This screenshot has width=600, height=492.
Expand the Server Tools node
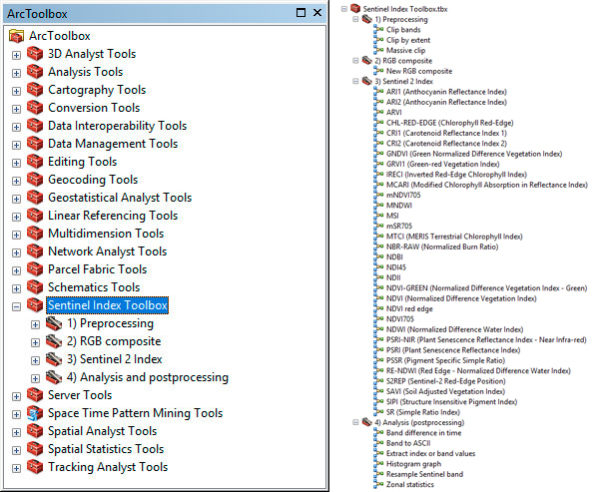click(16, 397)
